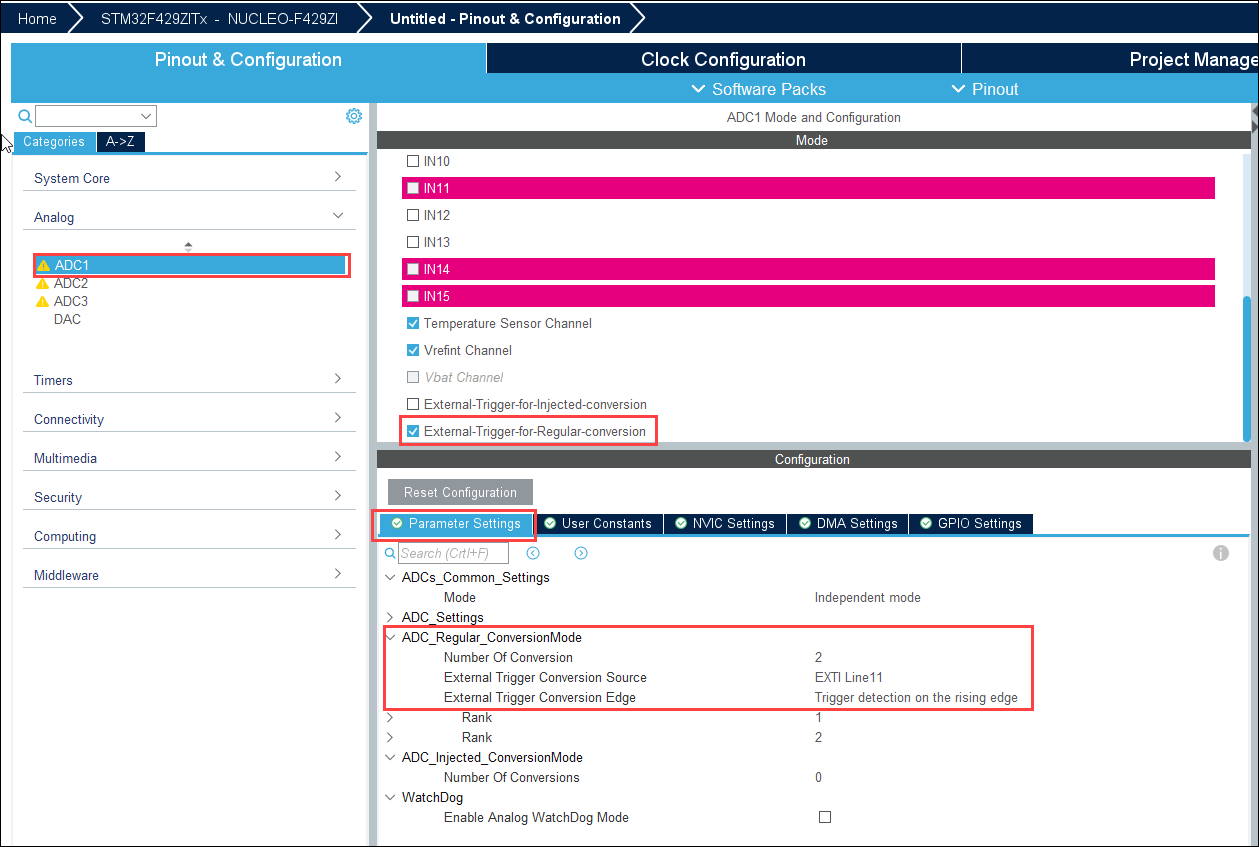Expand the ADC_Settings section
Viewport: 1259px width, 847px height.
click(390, 617)
